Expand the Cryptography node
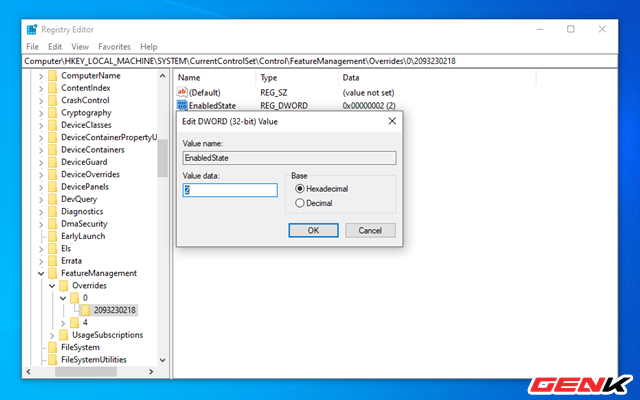The image size is (640, 400). pyautogui.click(x=41, y=113)
